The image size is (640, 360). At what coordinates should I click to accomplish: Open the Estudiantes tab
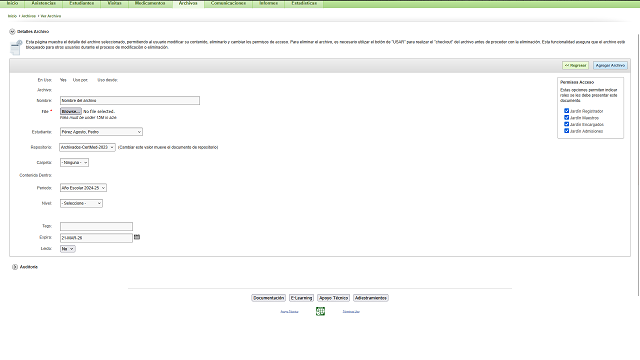[82, 3]
